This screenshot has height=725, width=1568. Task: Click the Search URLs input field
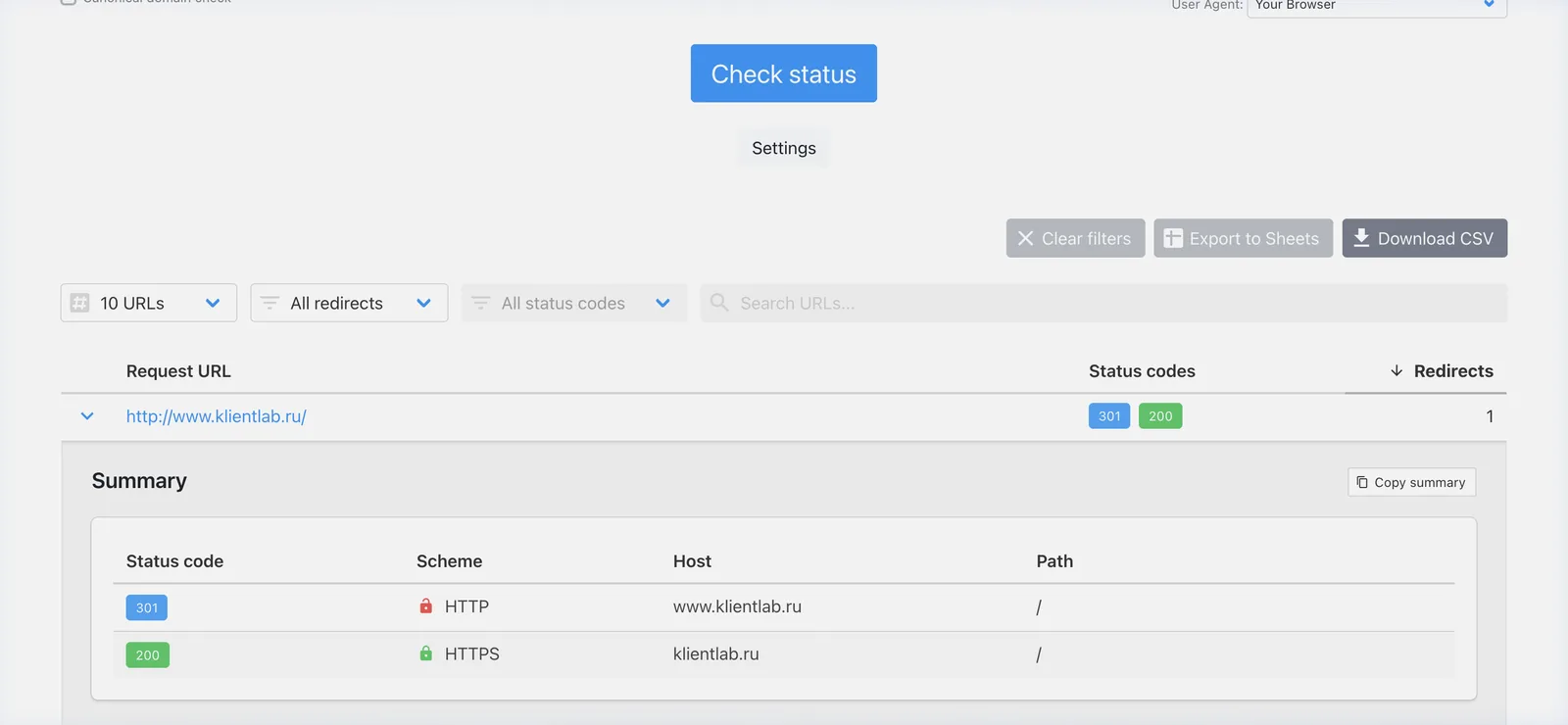click(x=1103, y=303)
